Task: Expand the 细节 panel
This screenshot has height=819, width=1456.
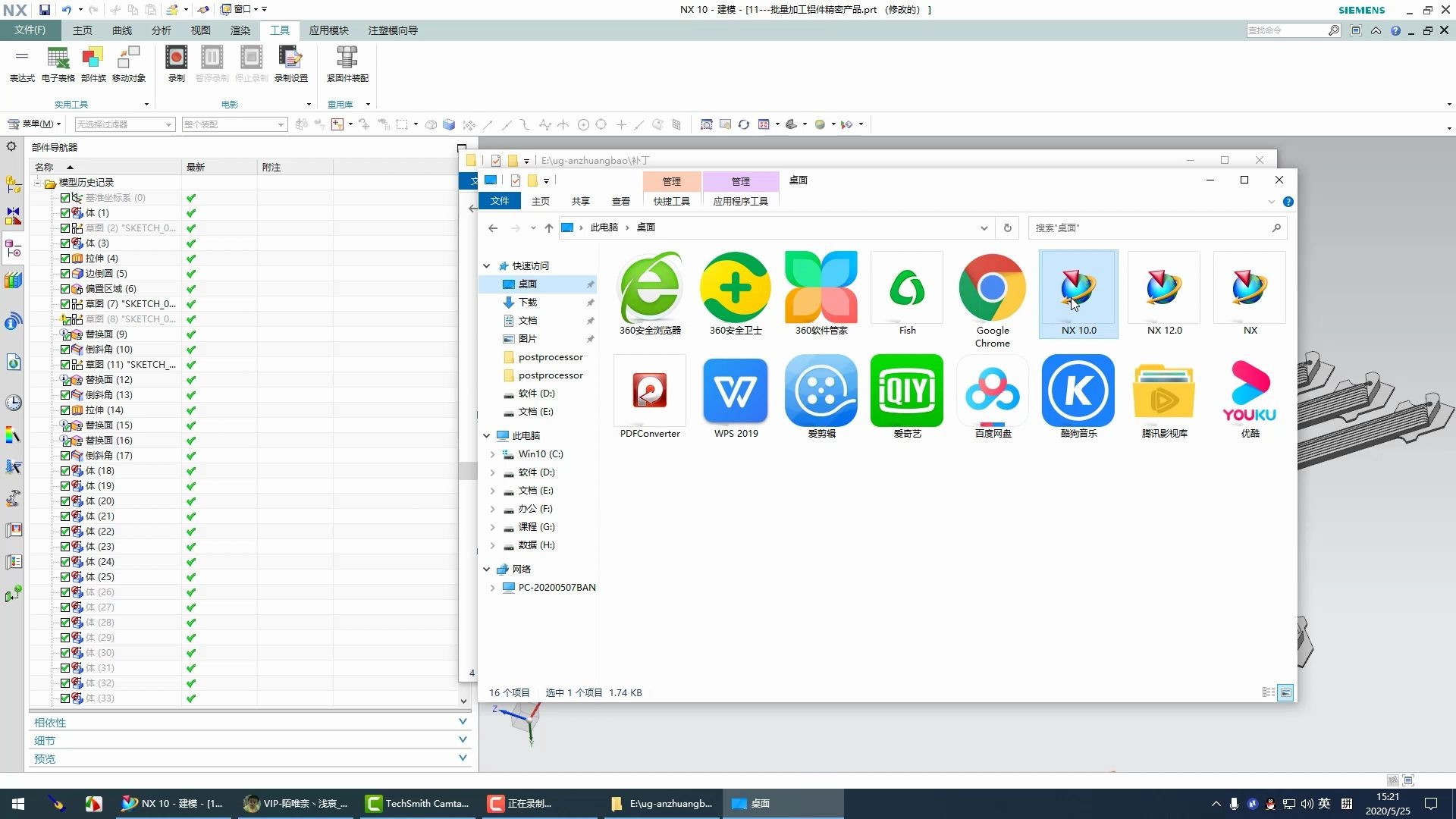Action: pyautogui.click(x=463, y=740)
